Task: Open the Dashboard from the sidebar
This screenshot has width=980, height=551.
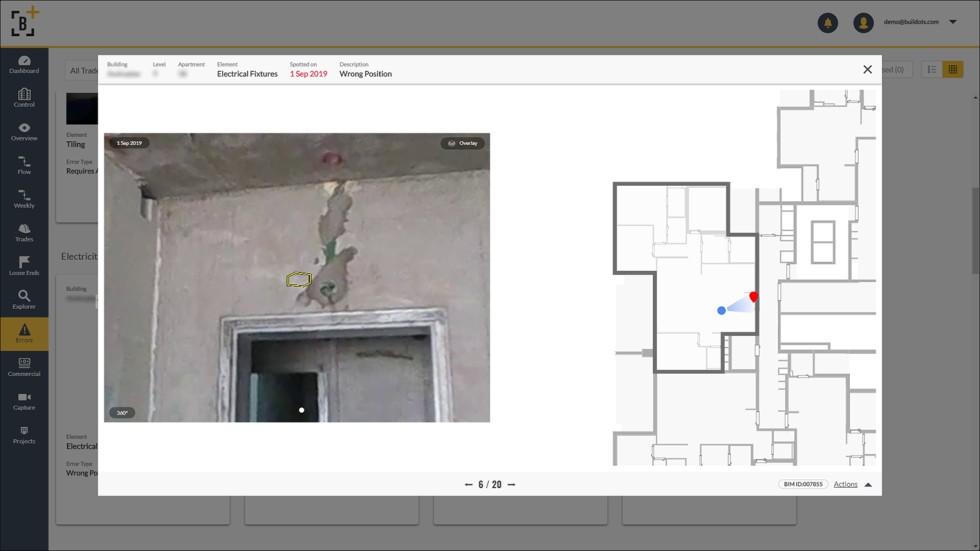Action: [x=24, y=64]
